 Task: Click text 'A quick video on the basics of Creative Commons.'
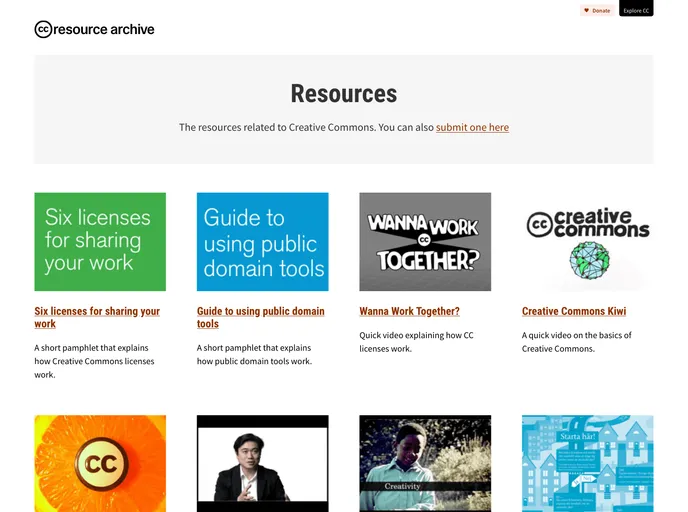pyautogui.click(x=577, y=342)
